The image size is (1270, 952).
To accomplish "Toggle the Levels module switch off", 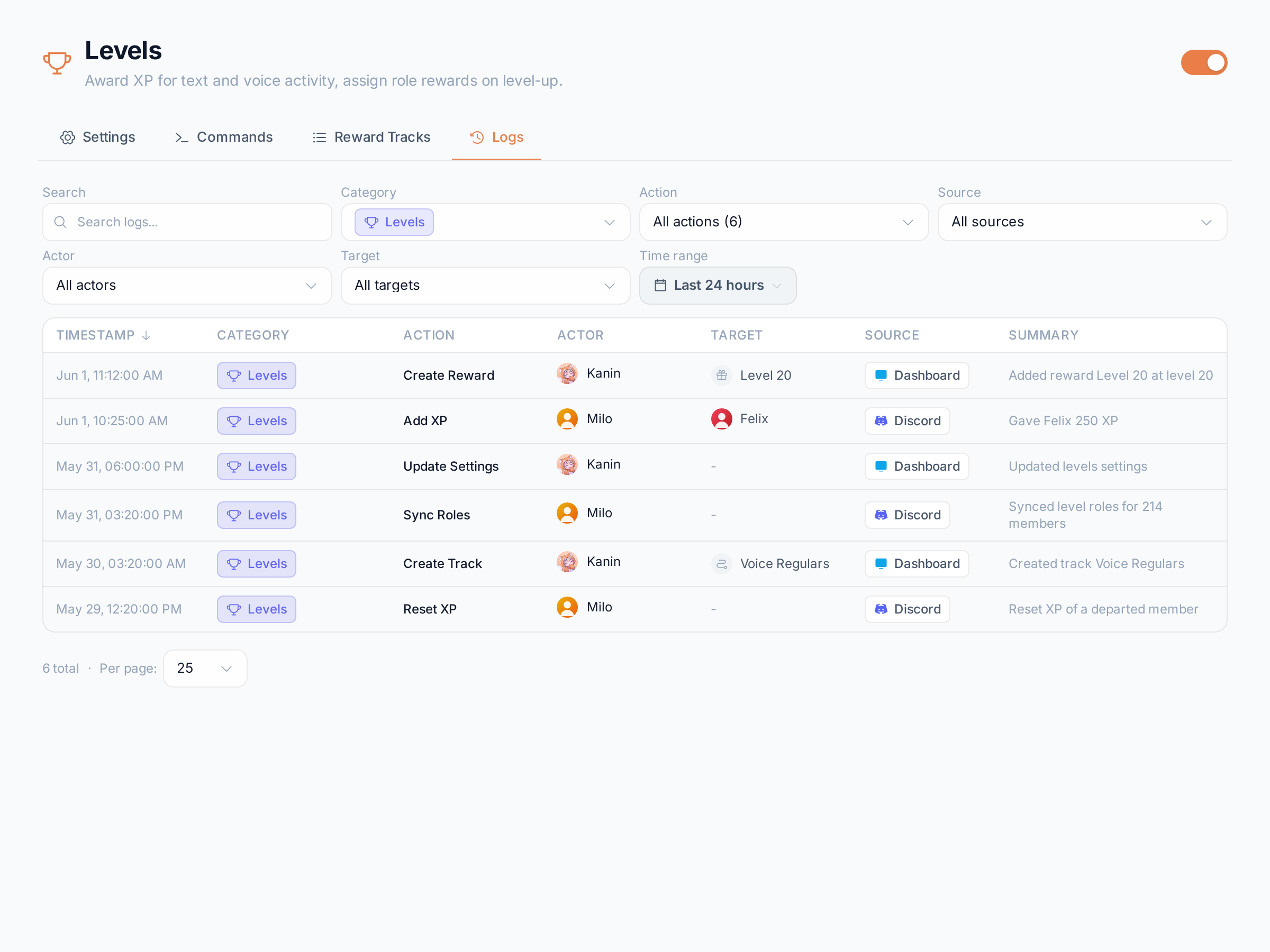I will (x=1203, y=62).
